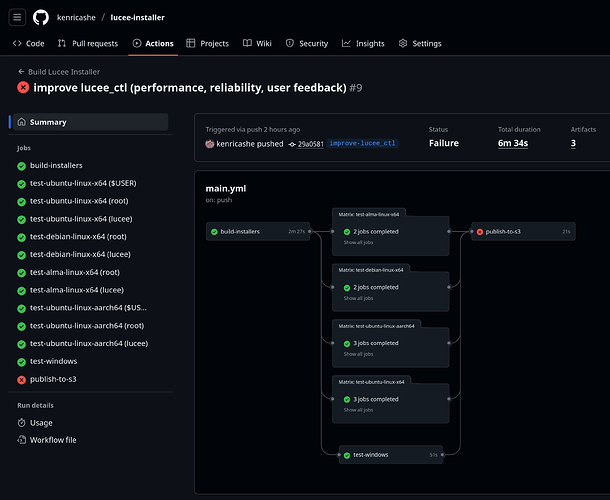
Task: Open the Projects tab
Action: click(x=208, y=44)
